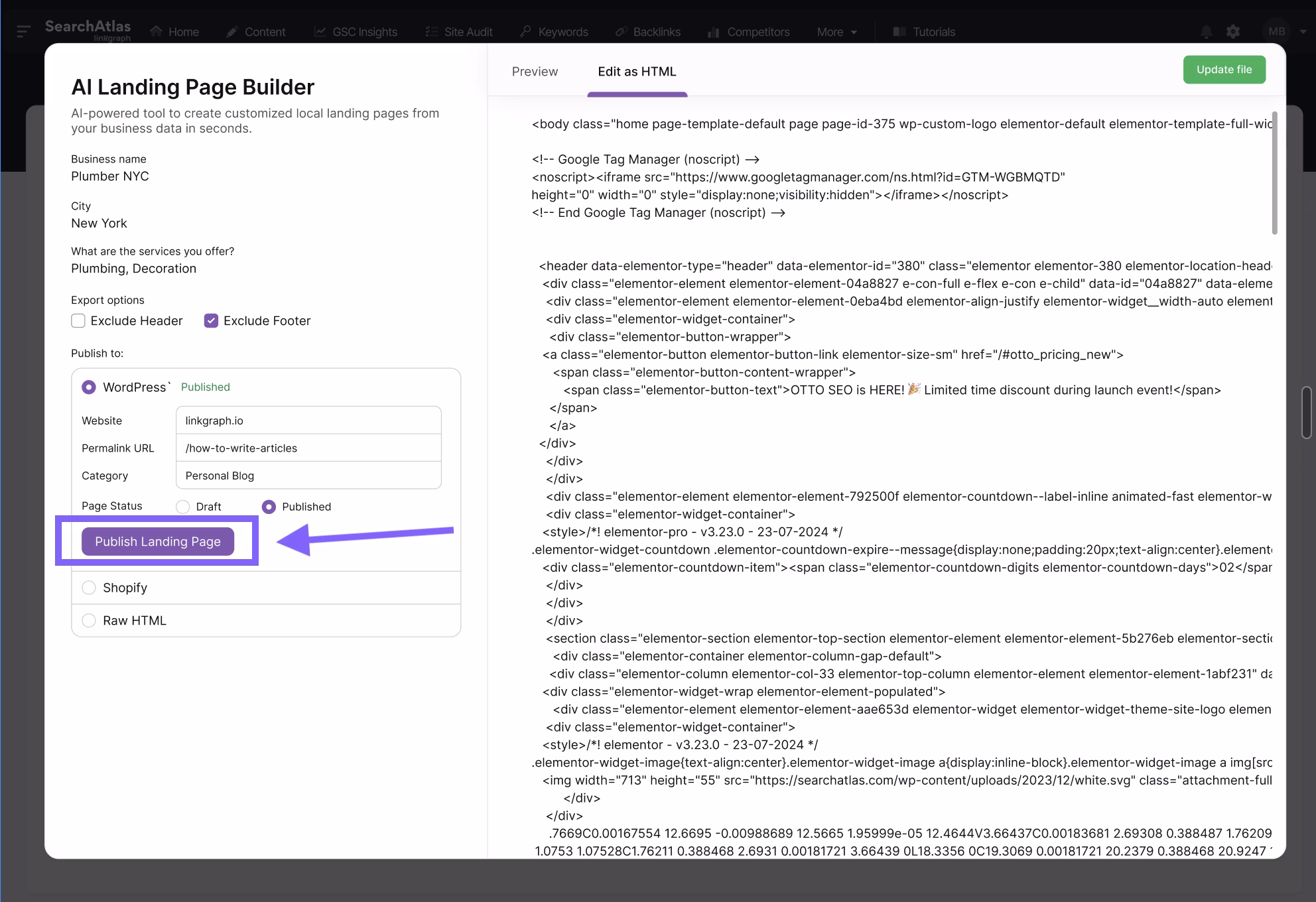
Task: Click the Permalink URL input field
Action: pos(308,448)
